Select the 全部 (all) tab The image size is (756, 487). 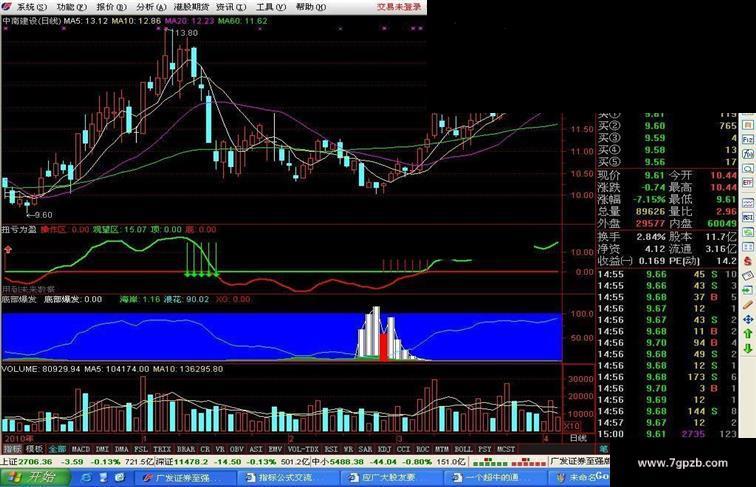pyautogui.click(x=57, y=449)
